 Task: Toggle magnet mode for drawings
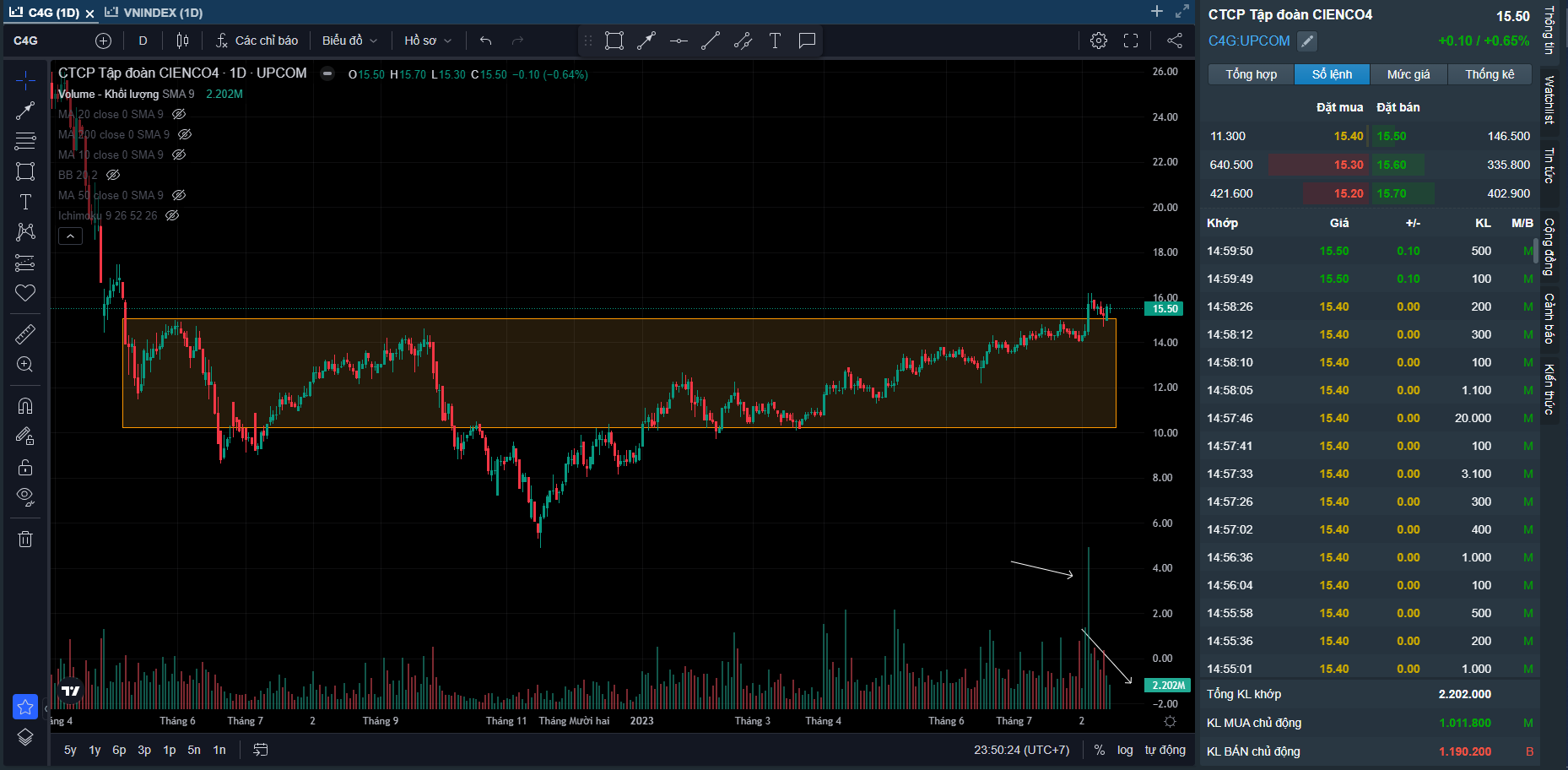point(25,406)
